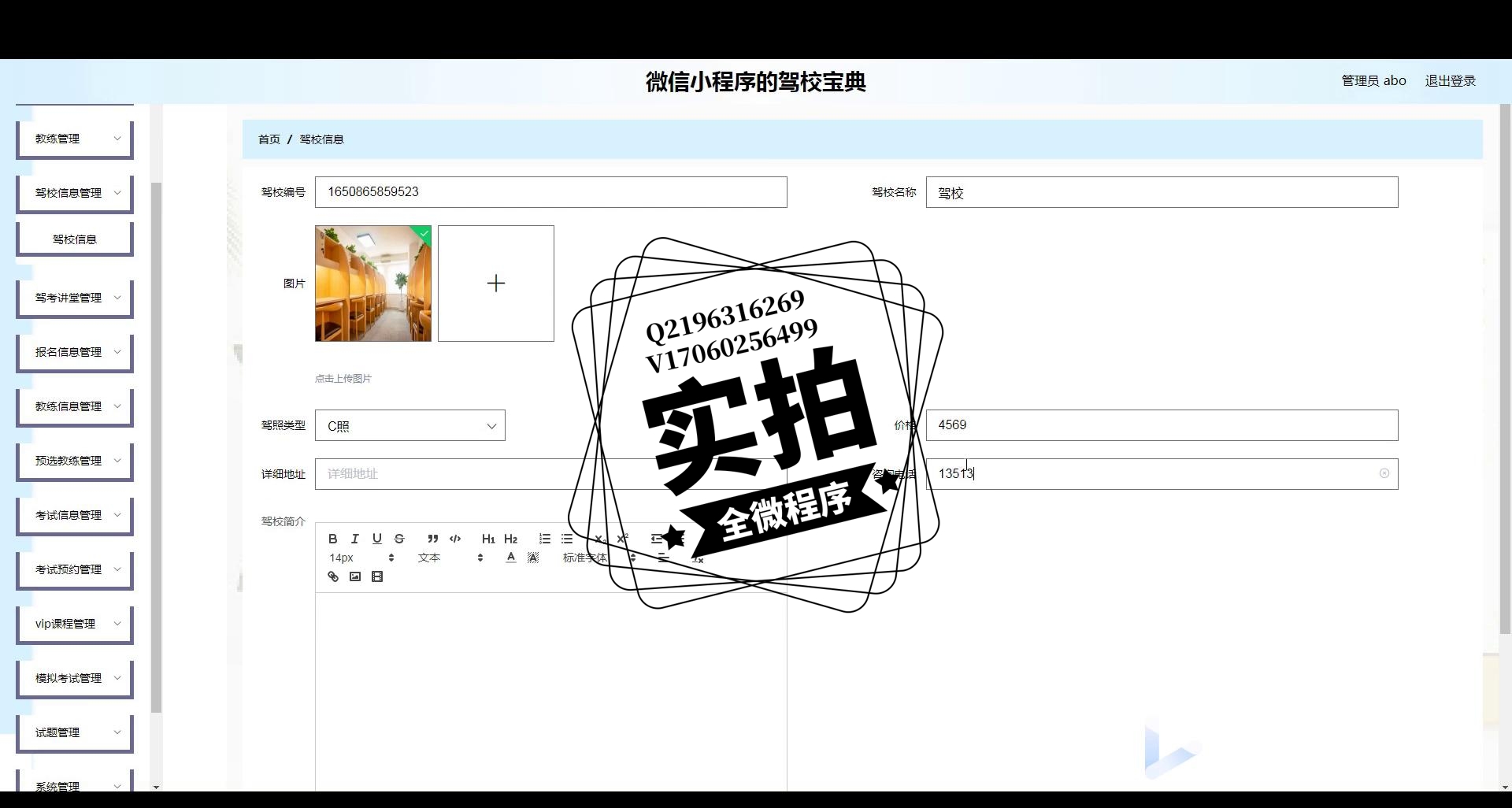Apply Heading 2 style
This screenshot has height=808, width=1512.
[x=510, y=539]
